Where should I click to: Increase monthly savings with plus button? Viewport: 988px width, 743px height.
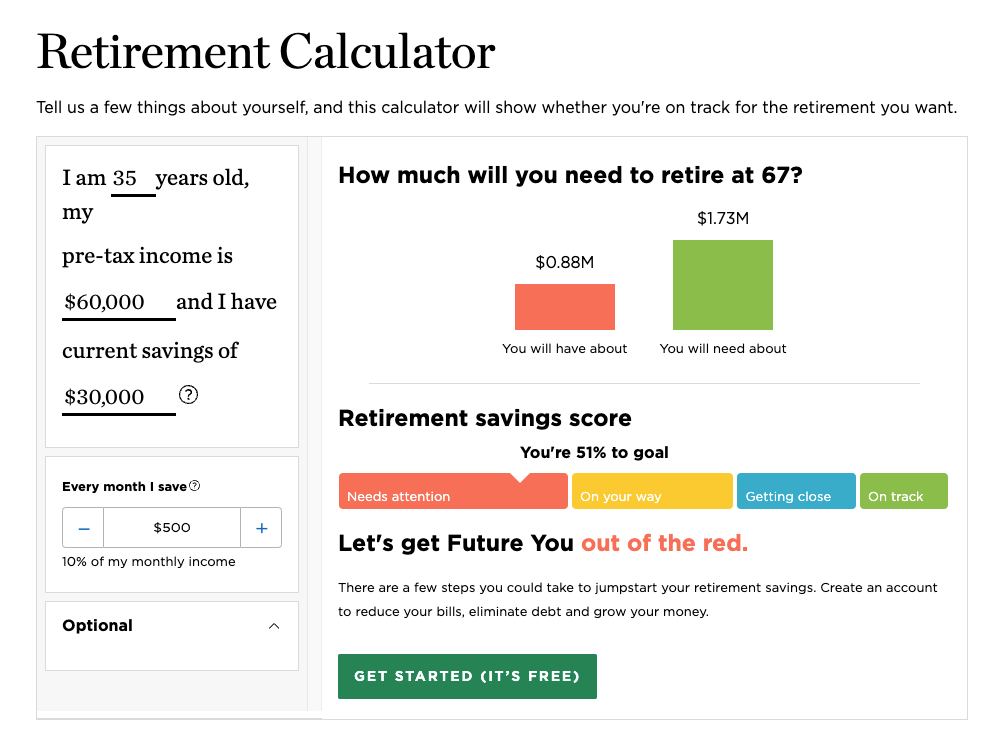pos(261,528)
